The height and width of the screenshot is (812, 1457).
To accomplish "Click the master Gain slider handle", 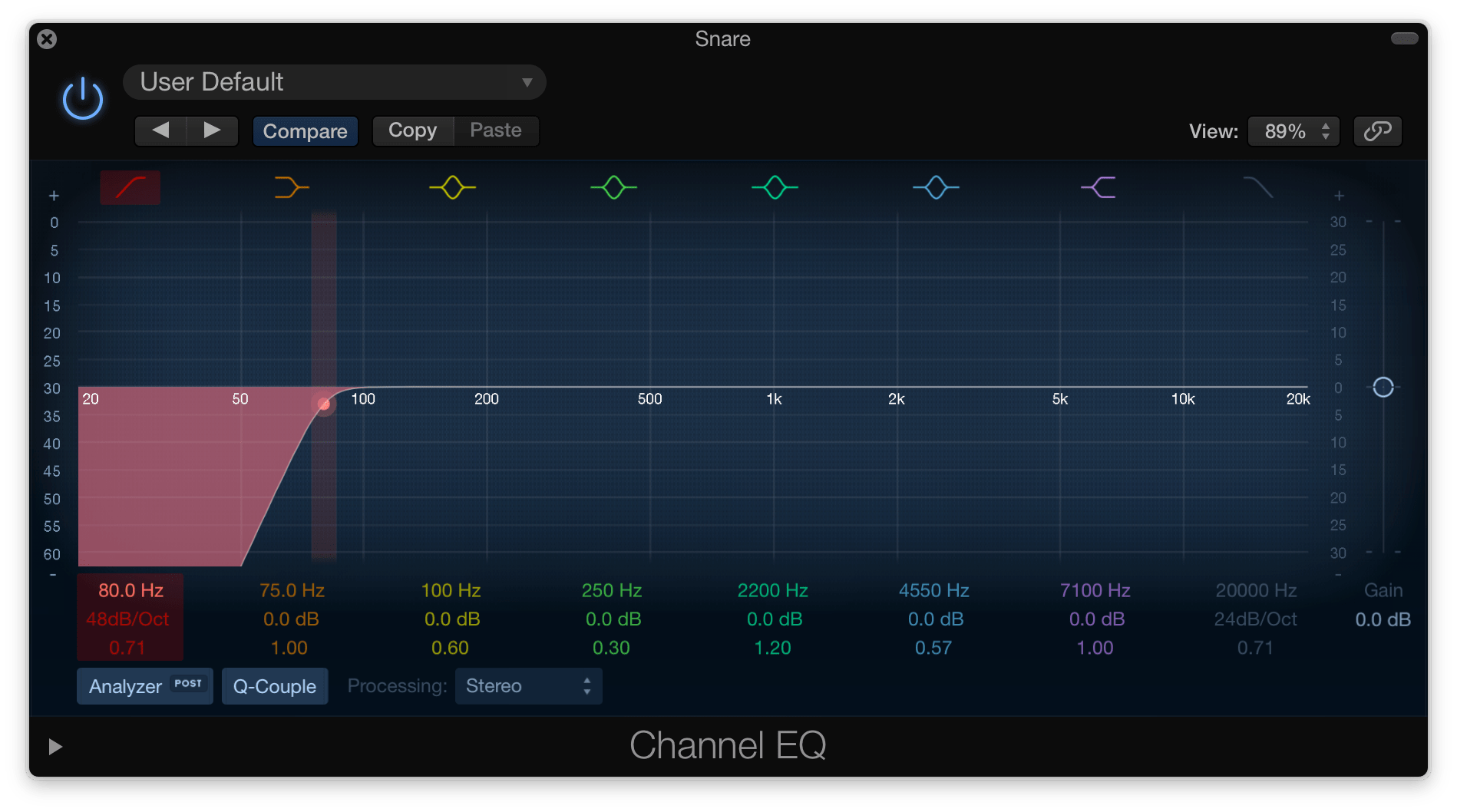I will [1383, 388].
